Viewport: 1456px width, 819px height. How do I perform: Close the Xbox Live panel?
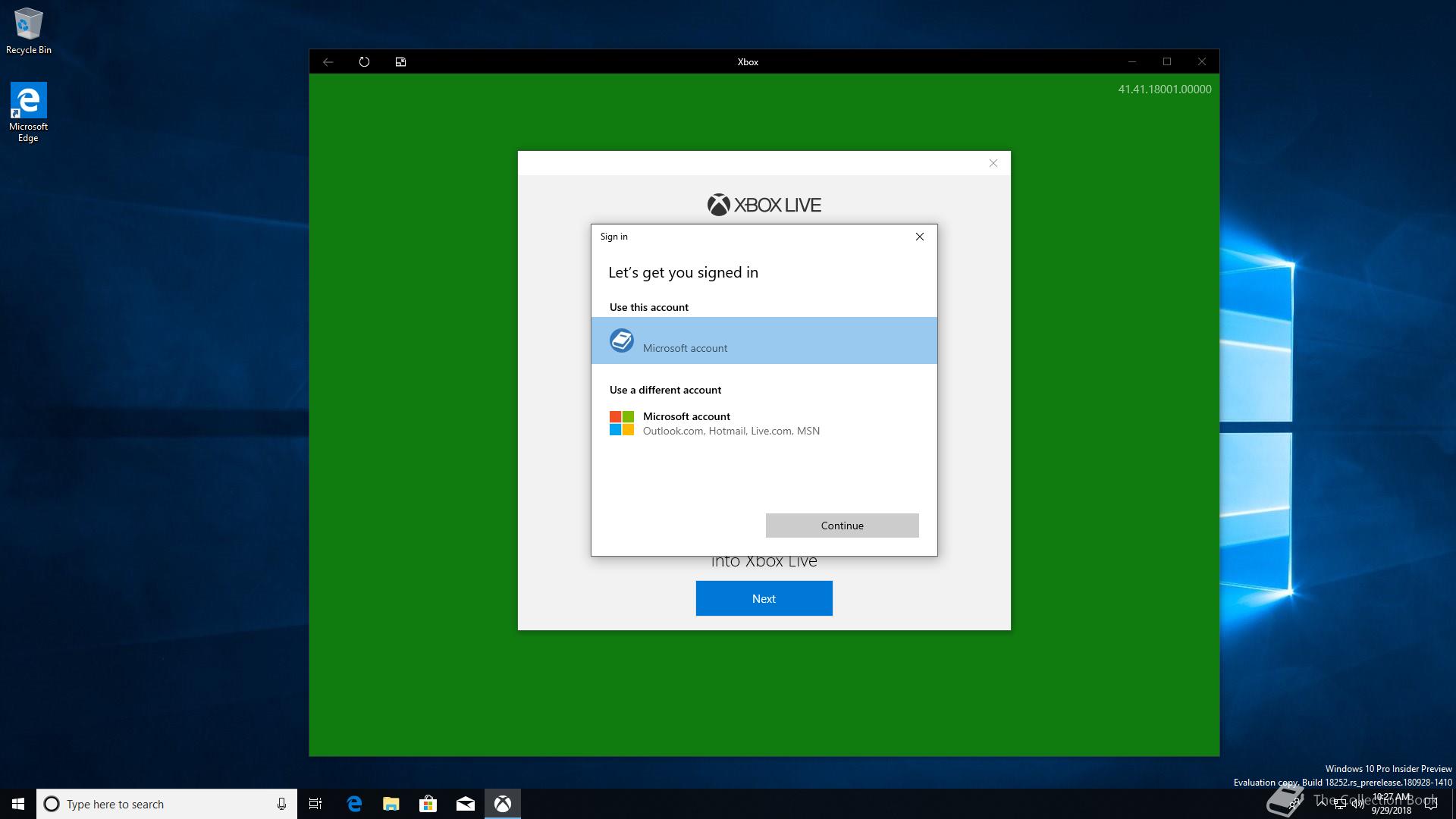click(993, 163)
